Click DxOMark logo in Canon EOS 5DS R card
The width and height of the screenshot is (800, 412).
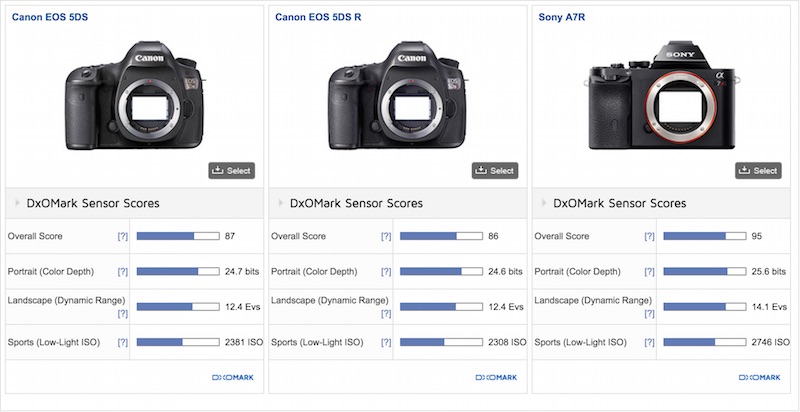click(496, 377)
